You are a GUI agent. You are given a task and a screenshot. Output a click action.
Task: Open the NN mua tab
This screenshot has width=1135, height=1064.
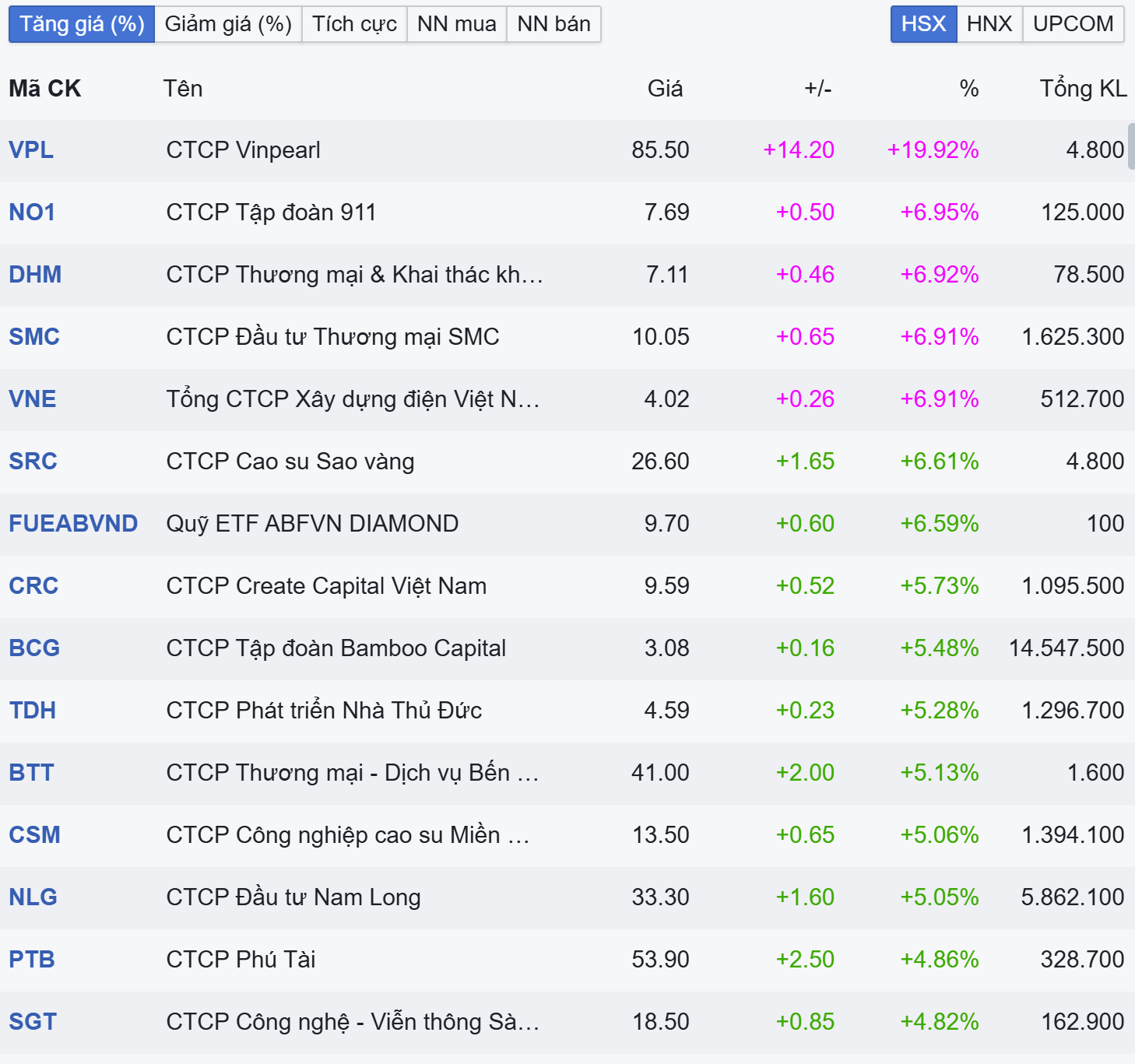[x=456, y=24]
